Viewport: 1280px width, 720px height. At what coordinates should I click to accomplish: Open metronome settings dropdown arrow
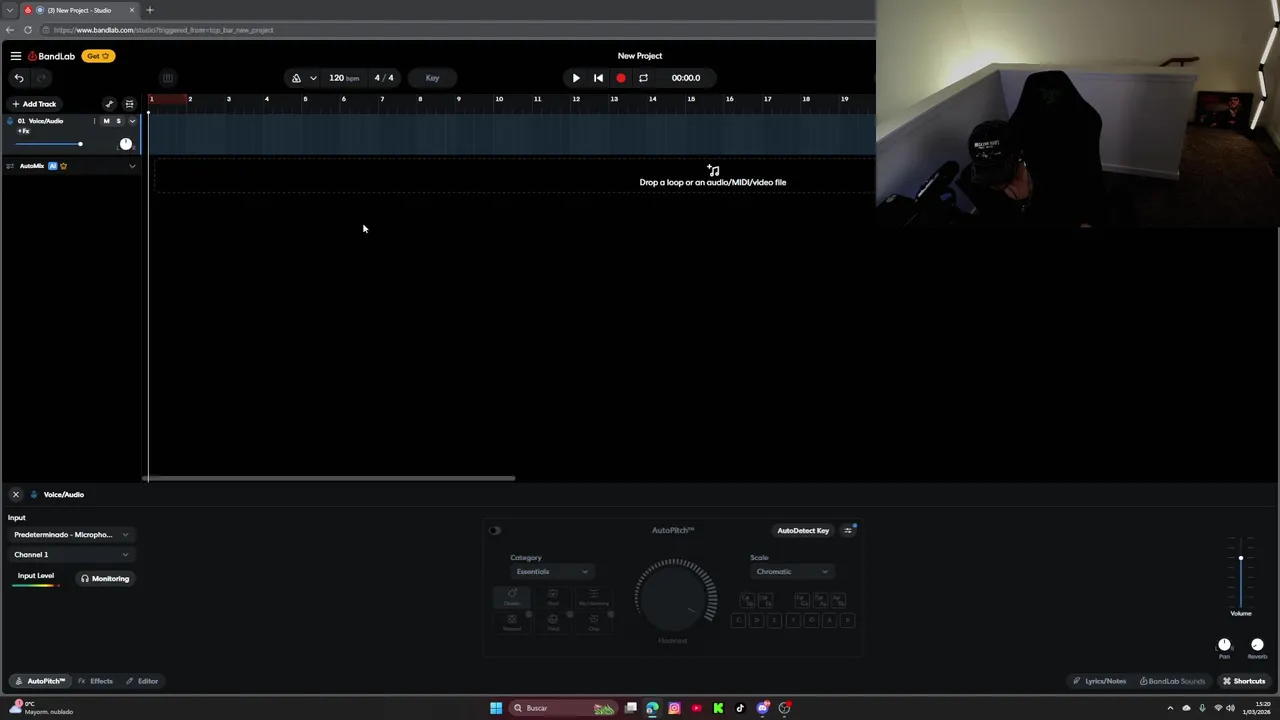pos(313,78)
